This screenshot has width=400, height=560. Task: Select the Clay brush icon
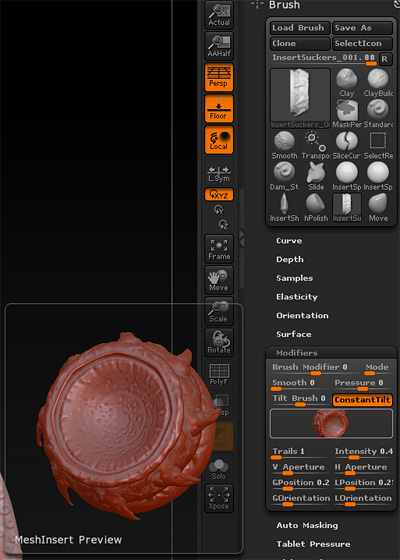pos(346,83)
